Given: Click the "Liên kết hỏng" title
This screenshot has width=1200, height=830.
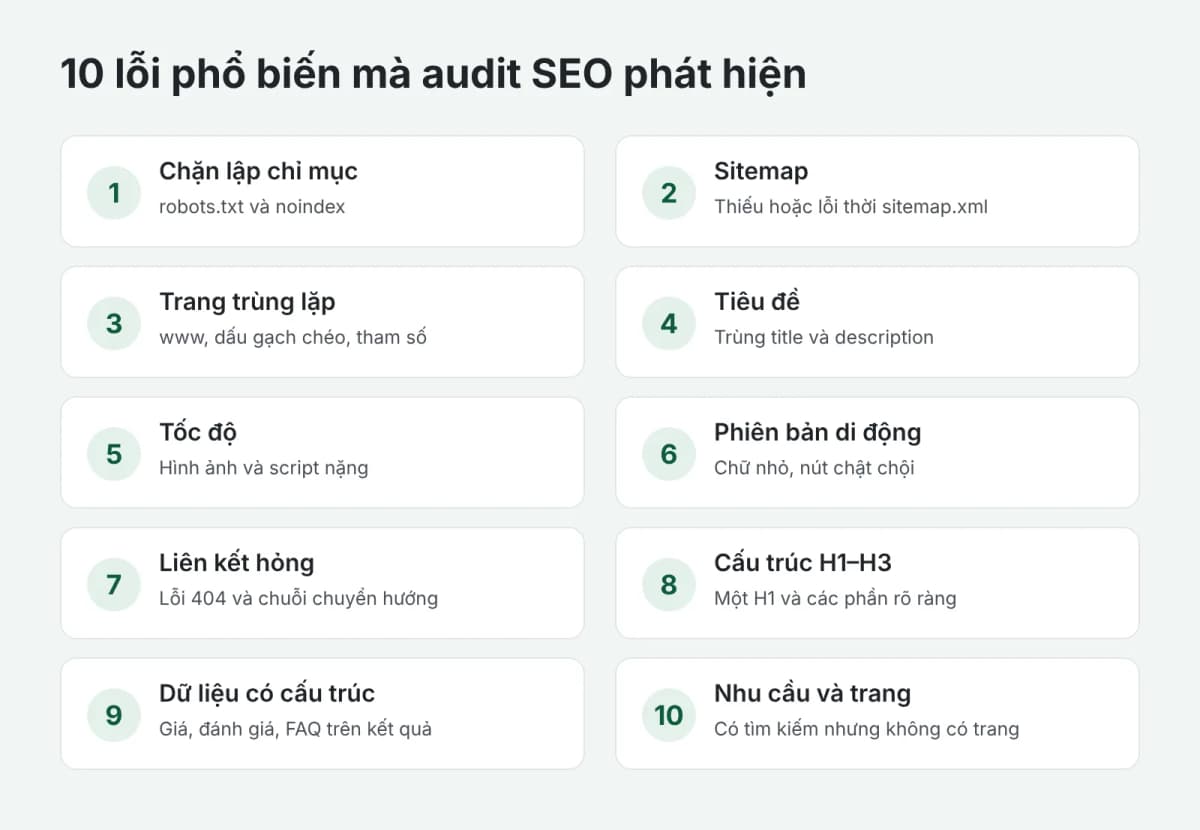Looking at the screenshot, I should click(237, 563).
